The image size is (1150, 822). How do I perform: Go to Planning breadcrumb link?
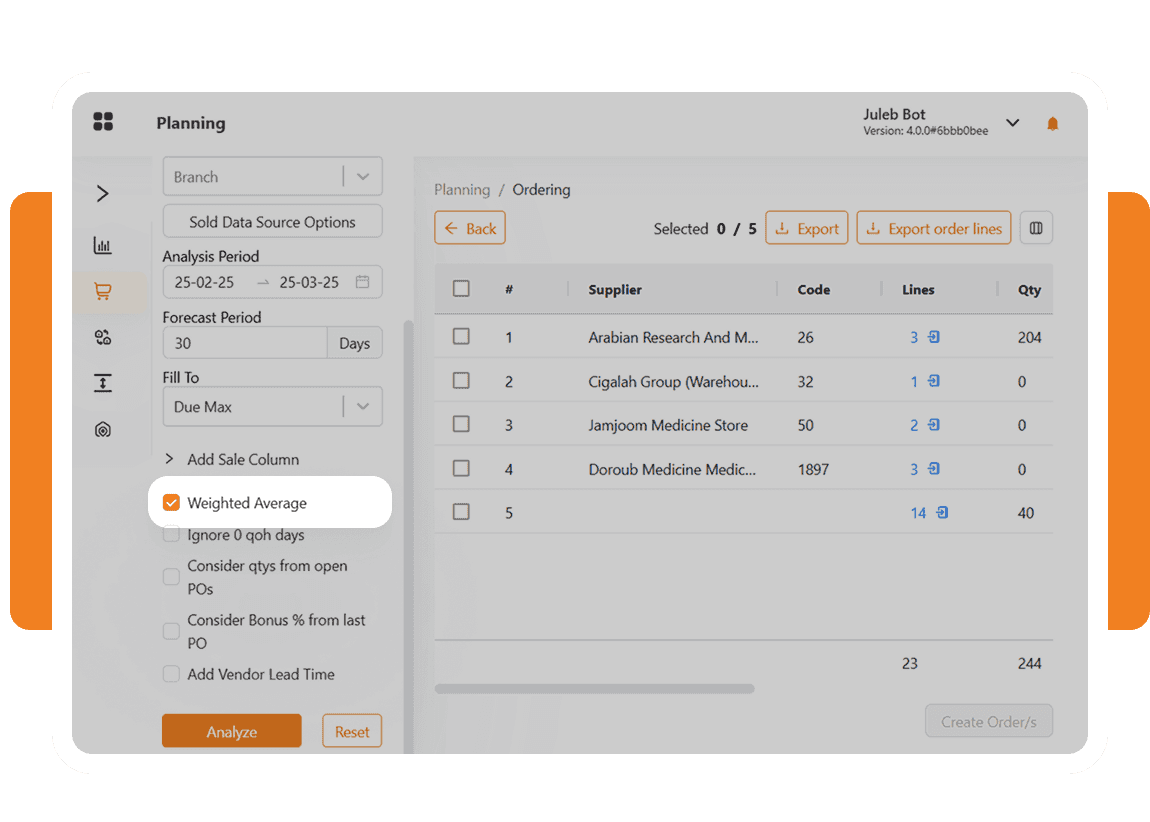click(x=462, y=190)
